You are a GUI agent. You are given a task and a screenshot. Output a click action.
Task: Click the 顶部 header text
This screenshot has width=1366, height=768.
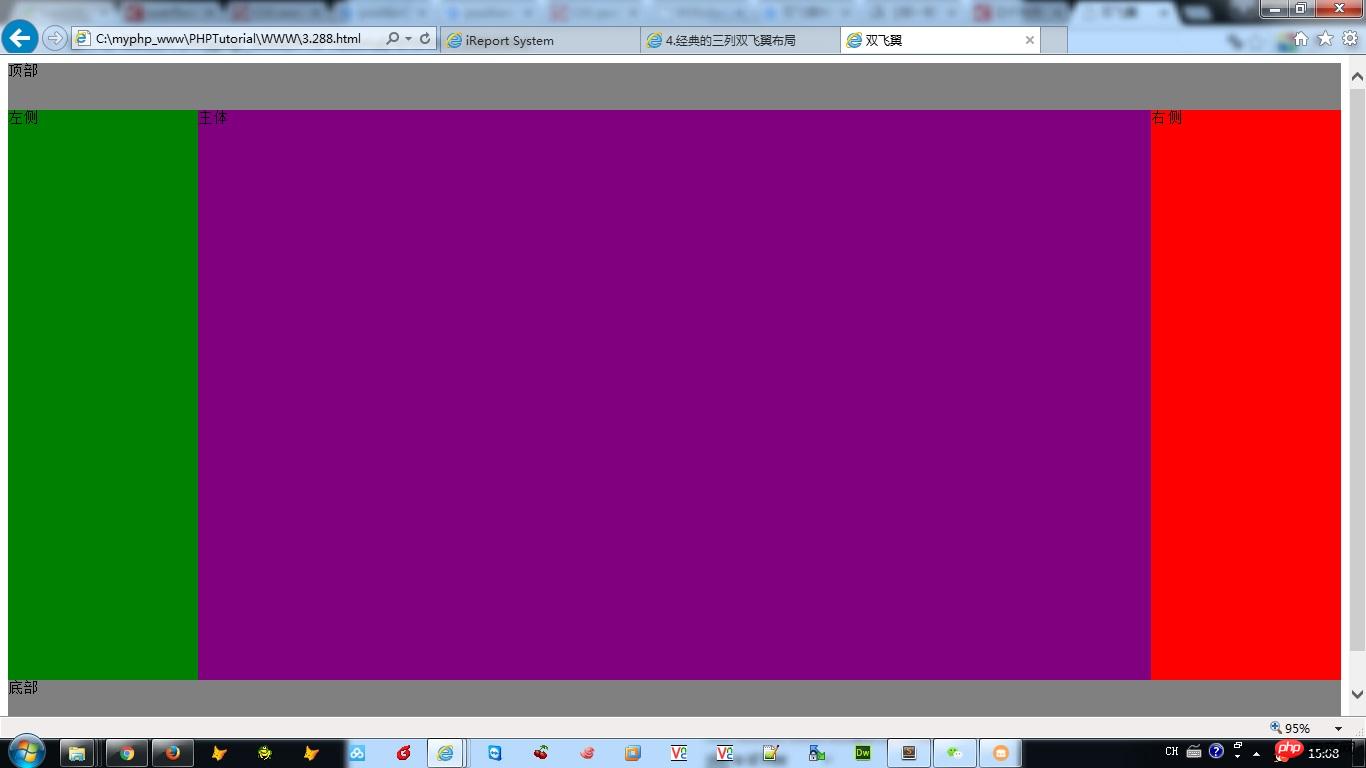tap(23, 71)
